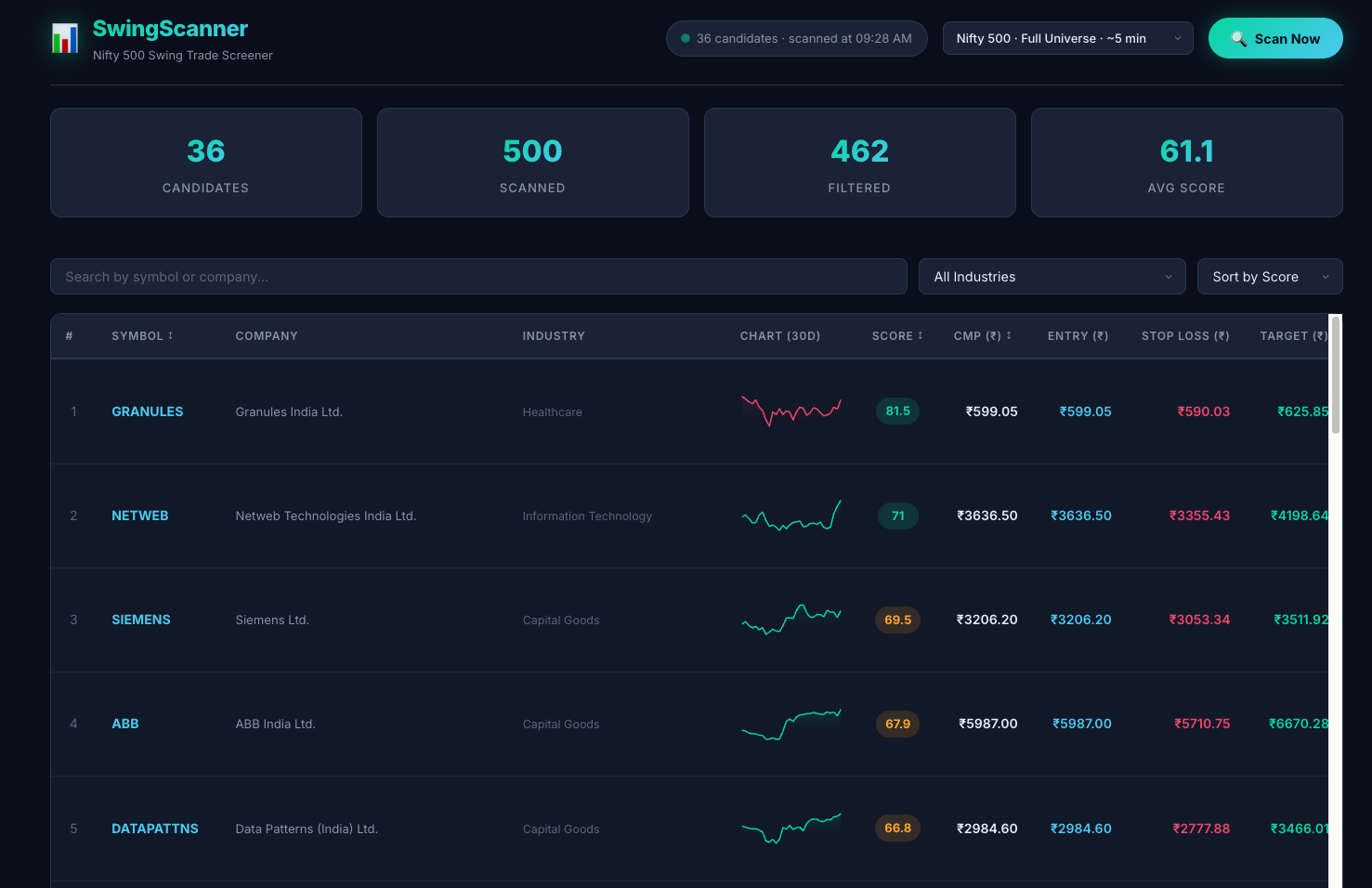Open the All Industries filter dropdown
The image size is (1372, 888).
1052,276
